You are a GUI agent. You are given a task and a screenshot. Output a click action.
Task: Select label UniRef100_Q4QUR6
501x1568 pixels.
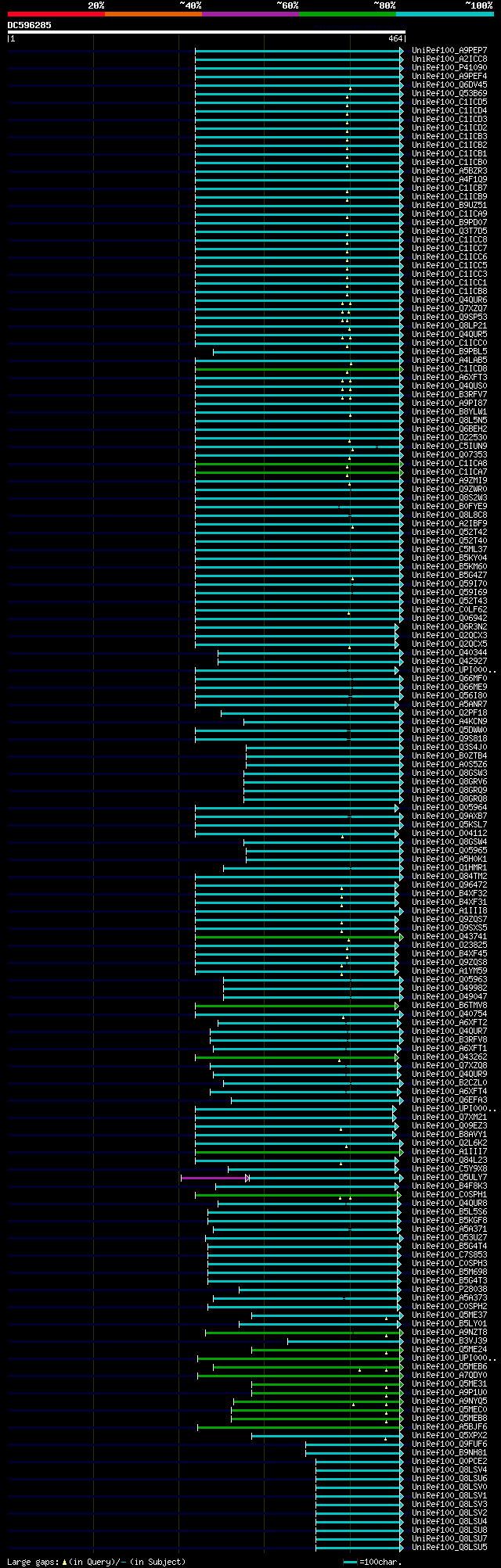[x=449, y=300]
